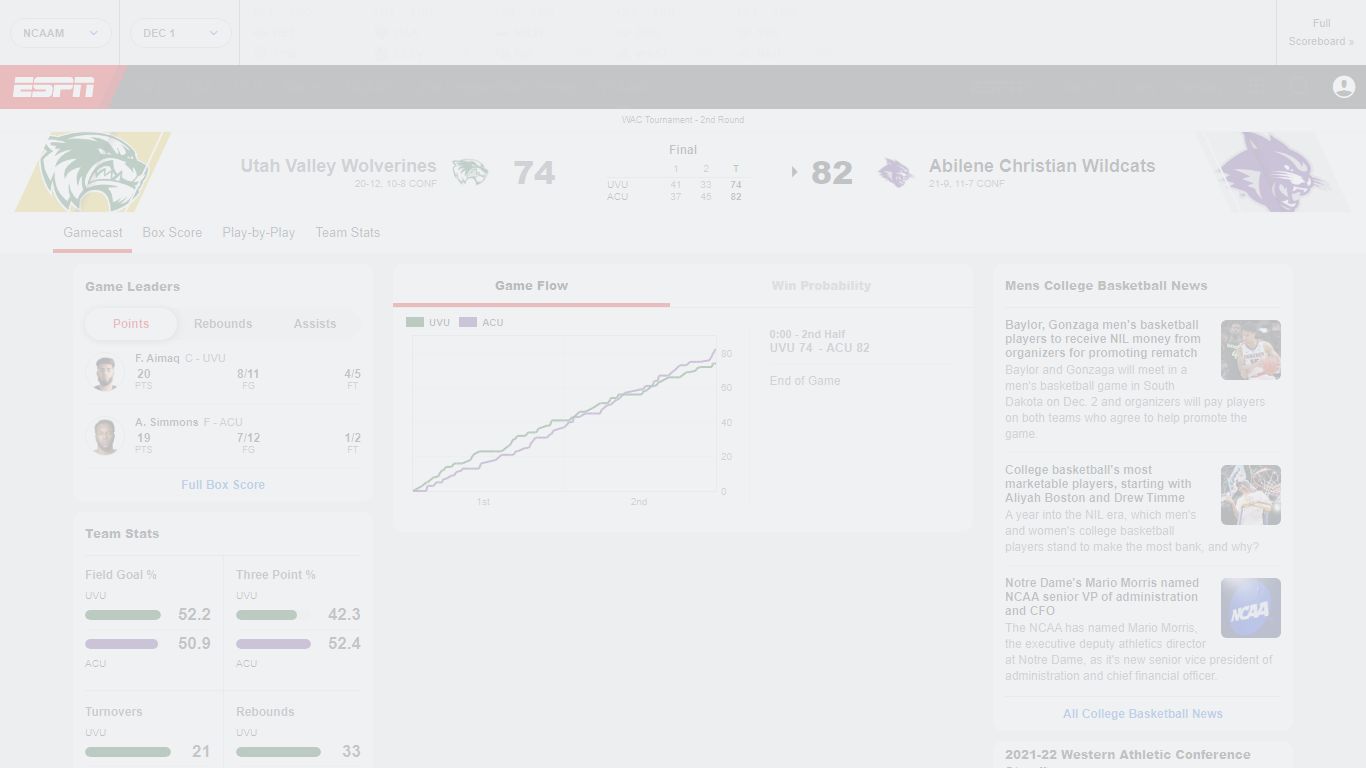Read the Notre Dame's Mario Morris article
Screen dimensions: 1366x768
pyautogui.click(x=1102, y=597)
